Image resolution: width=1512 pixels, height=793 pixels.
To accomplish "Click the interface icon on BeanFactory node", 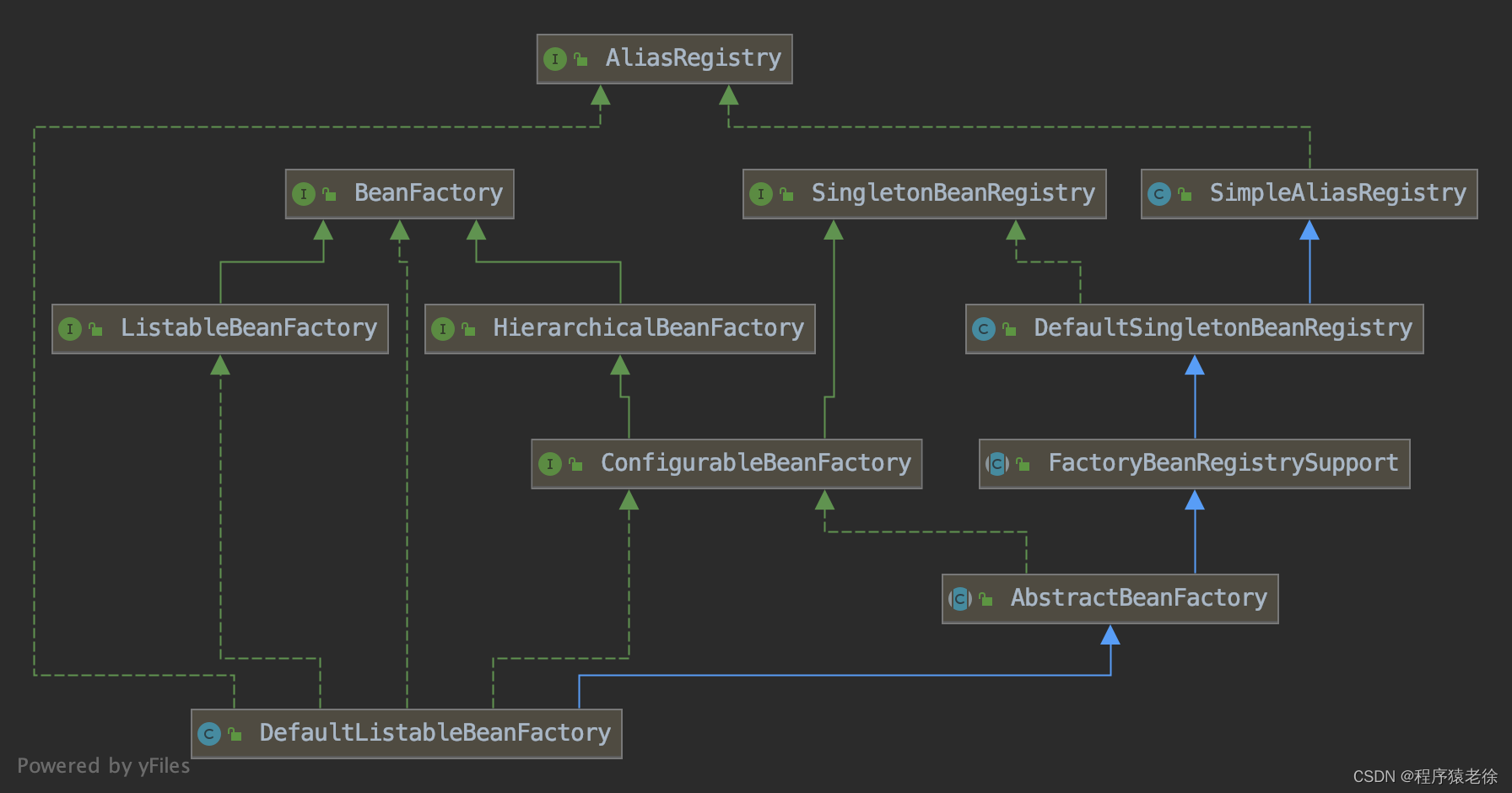I will pos(304,194).
